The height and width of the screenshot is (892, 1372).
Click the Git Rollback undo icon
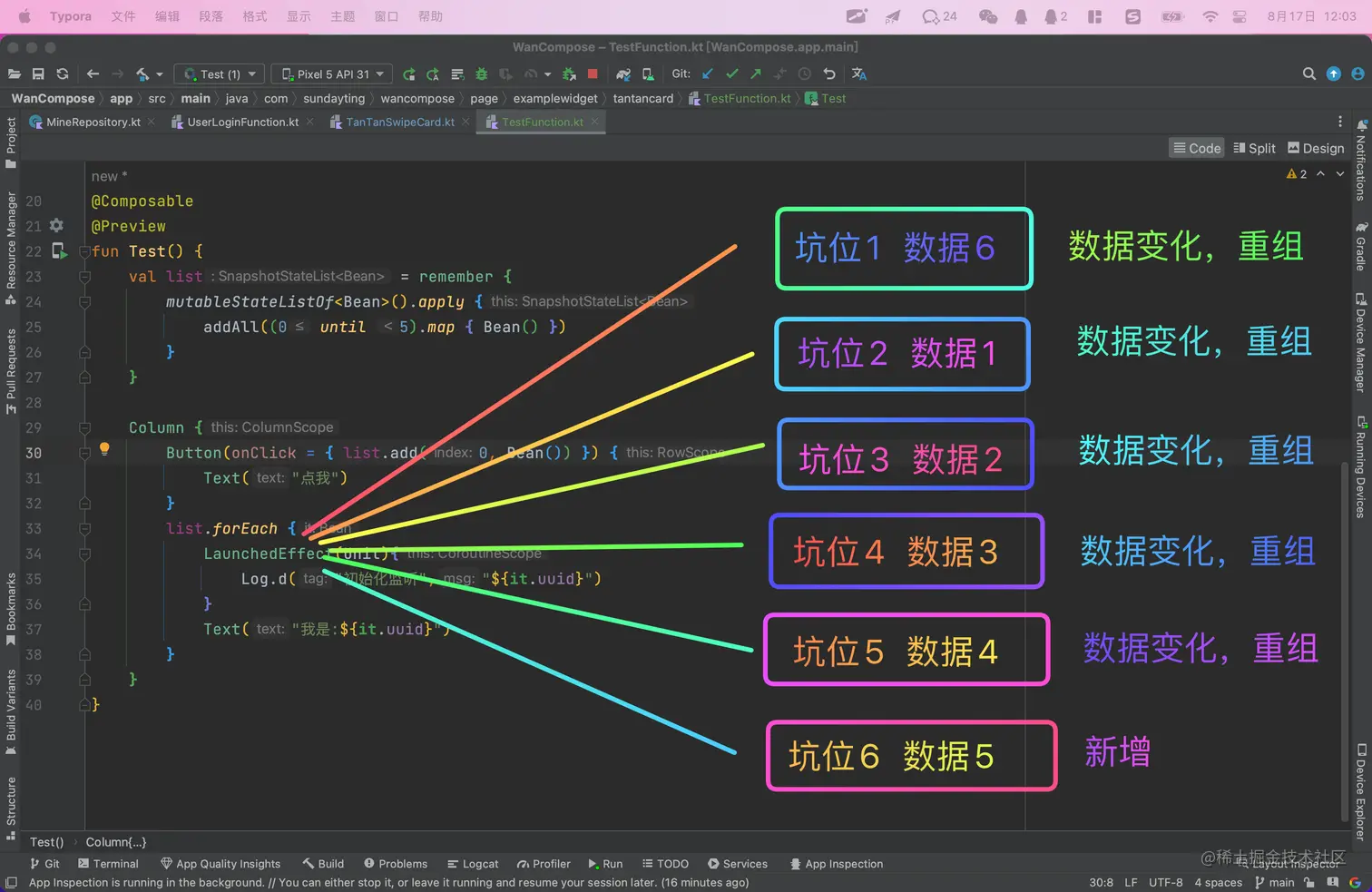(828, 74)
